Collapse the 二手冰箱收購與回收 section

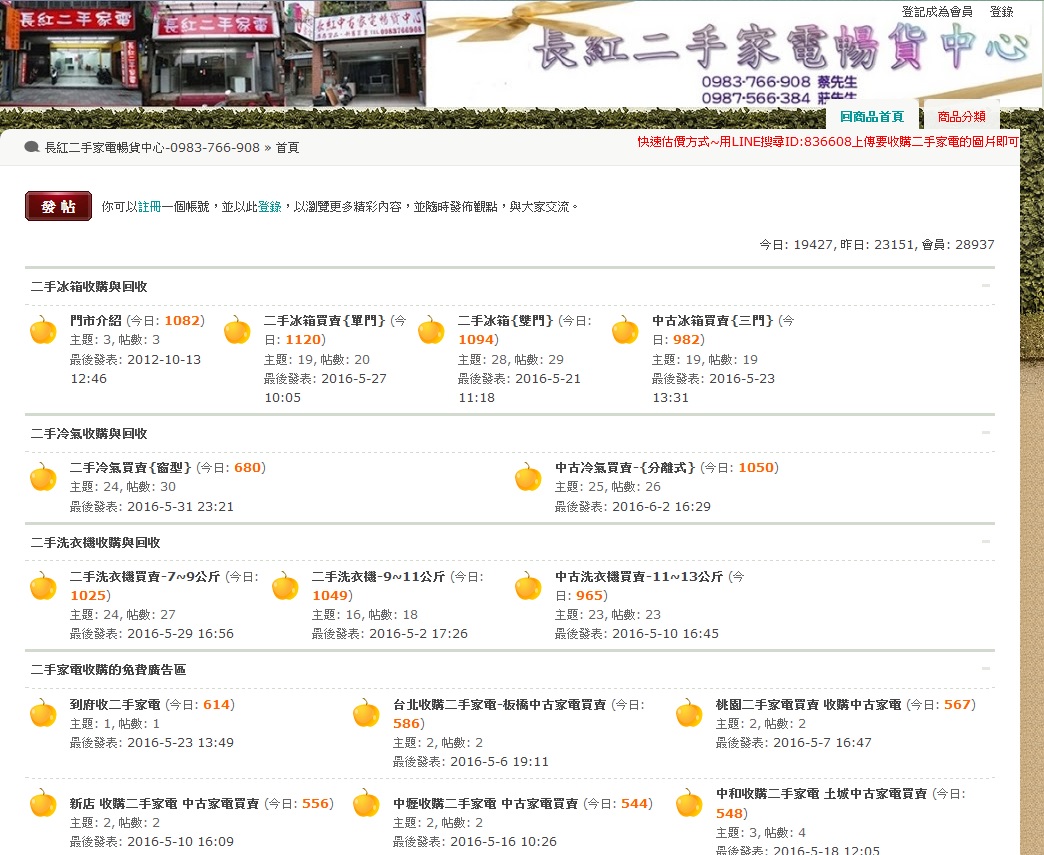tap(986, 286)
